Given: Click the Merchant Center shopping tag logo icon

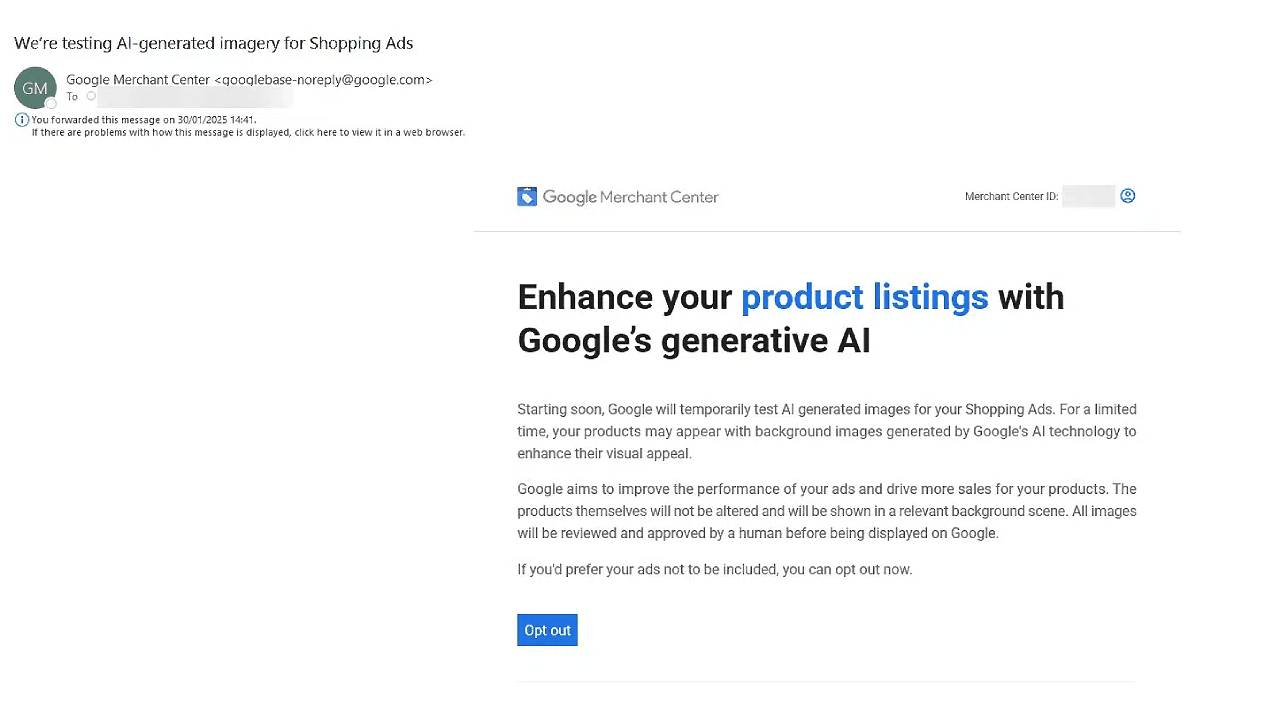Looking at the screenshot, I should 527,197.
